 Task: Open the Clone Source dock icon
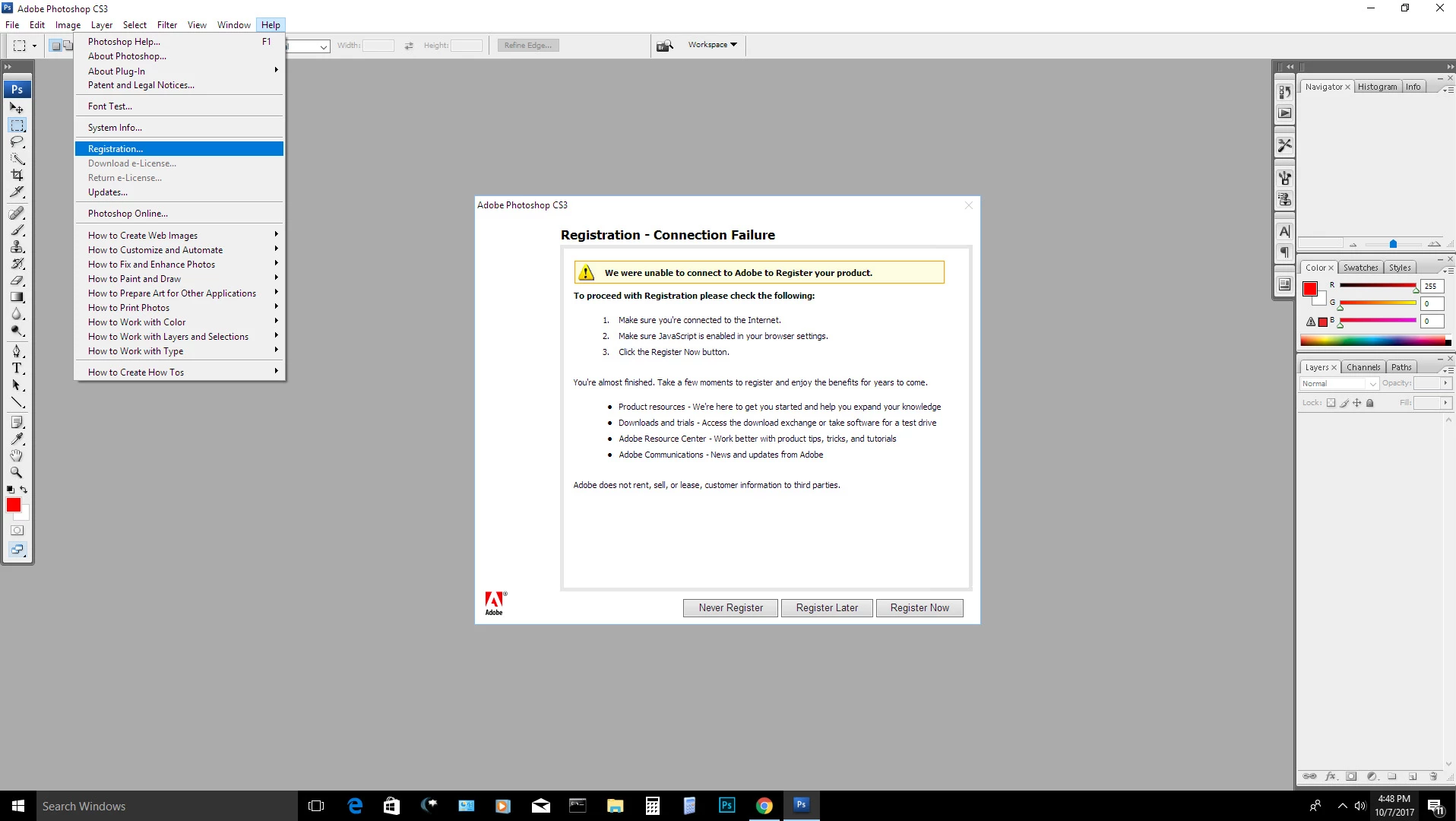1284,199
